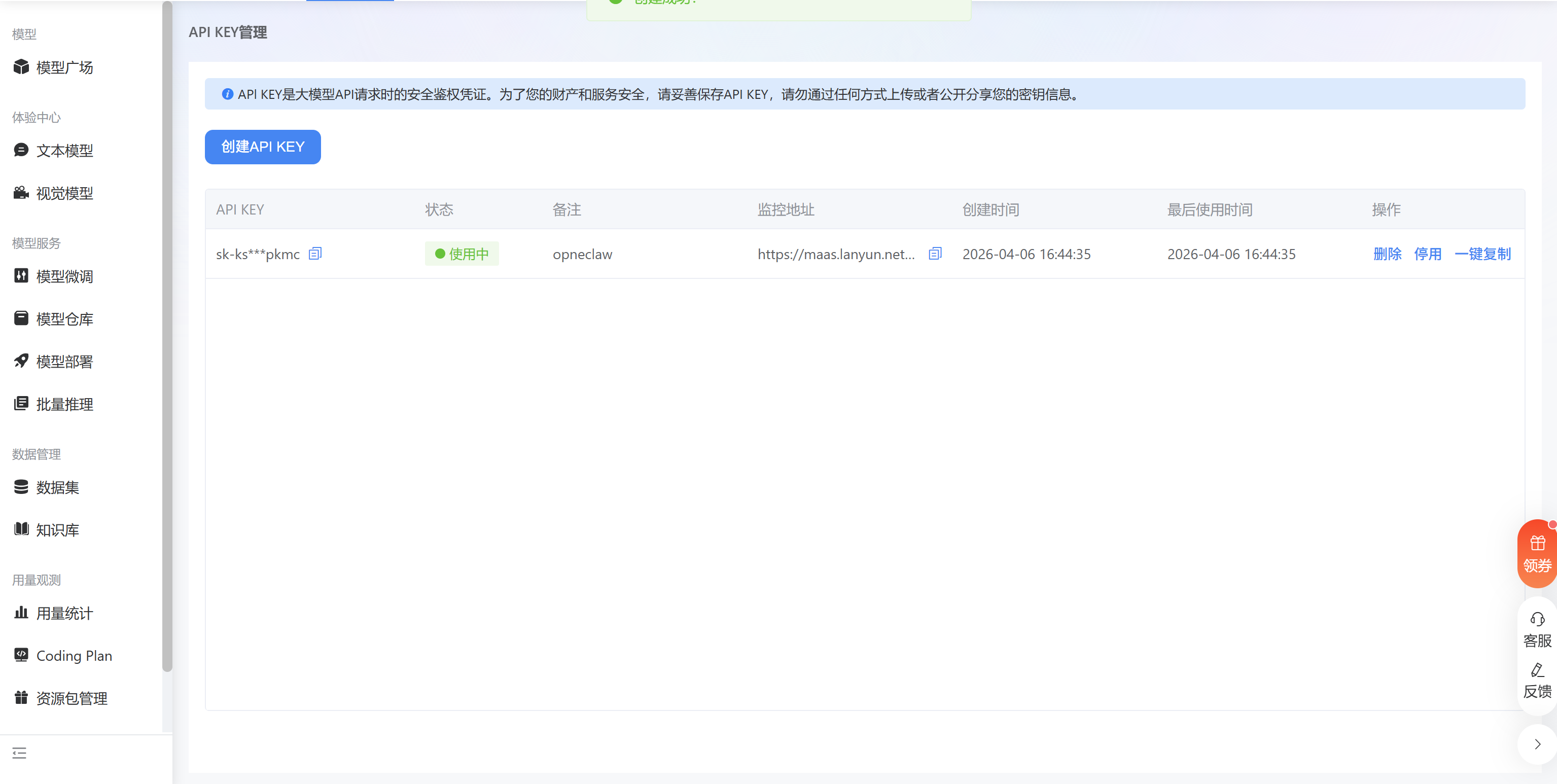
Task: Open the 反馈 feedback pencil icon
Action: tap(1537, 681)
